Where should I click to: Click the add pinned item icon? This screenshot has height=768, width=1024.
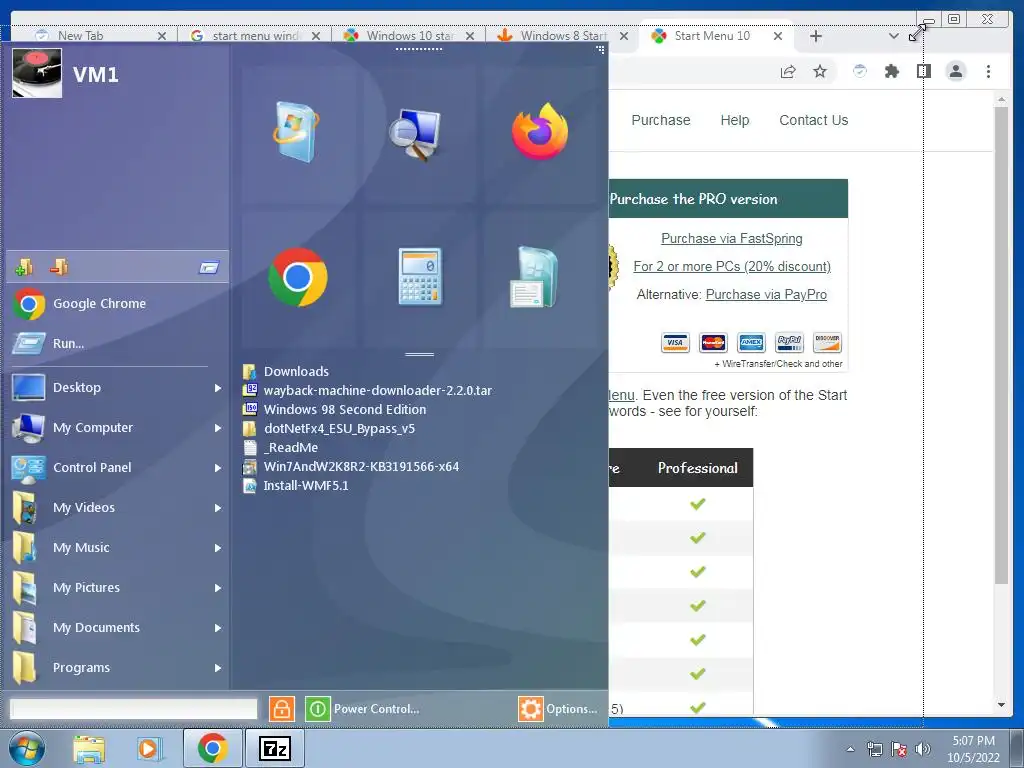(24, 266)
